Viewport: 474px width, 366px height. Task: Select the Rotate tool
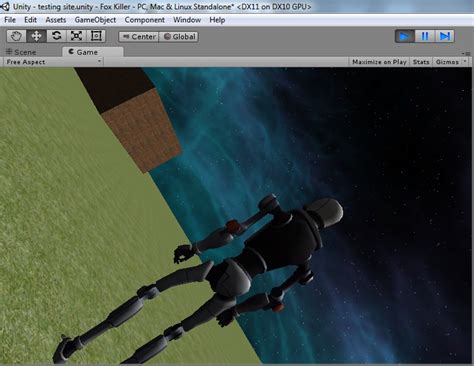coord(56,36)
